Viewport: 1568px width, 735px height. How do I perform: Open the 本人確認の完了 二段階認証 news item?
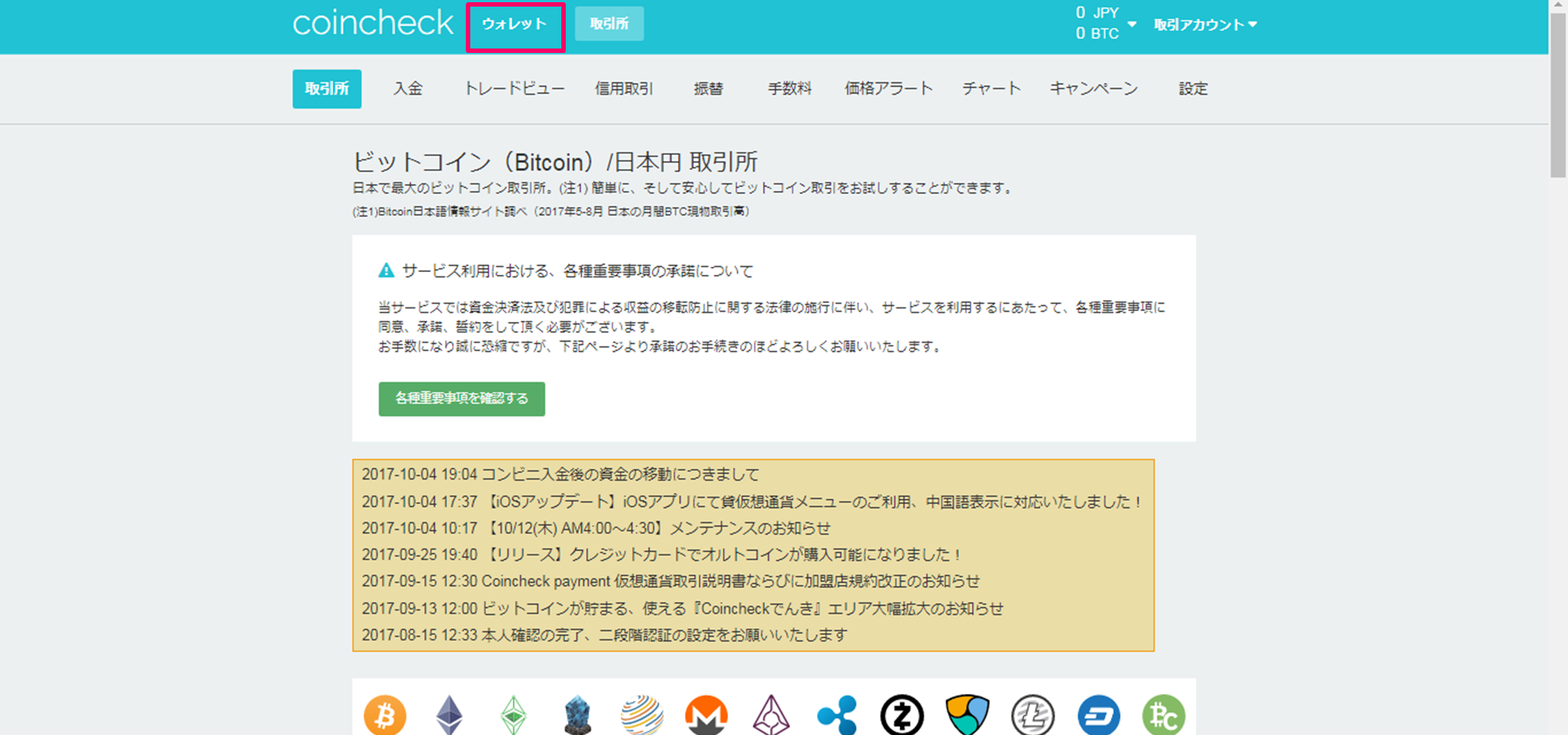604,634
